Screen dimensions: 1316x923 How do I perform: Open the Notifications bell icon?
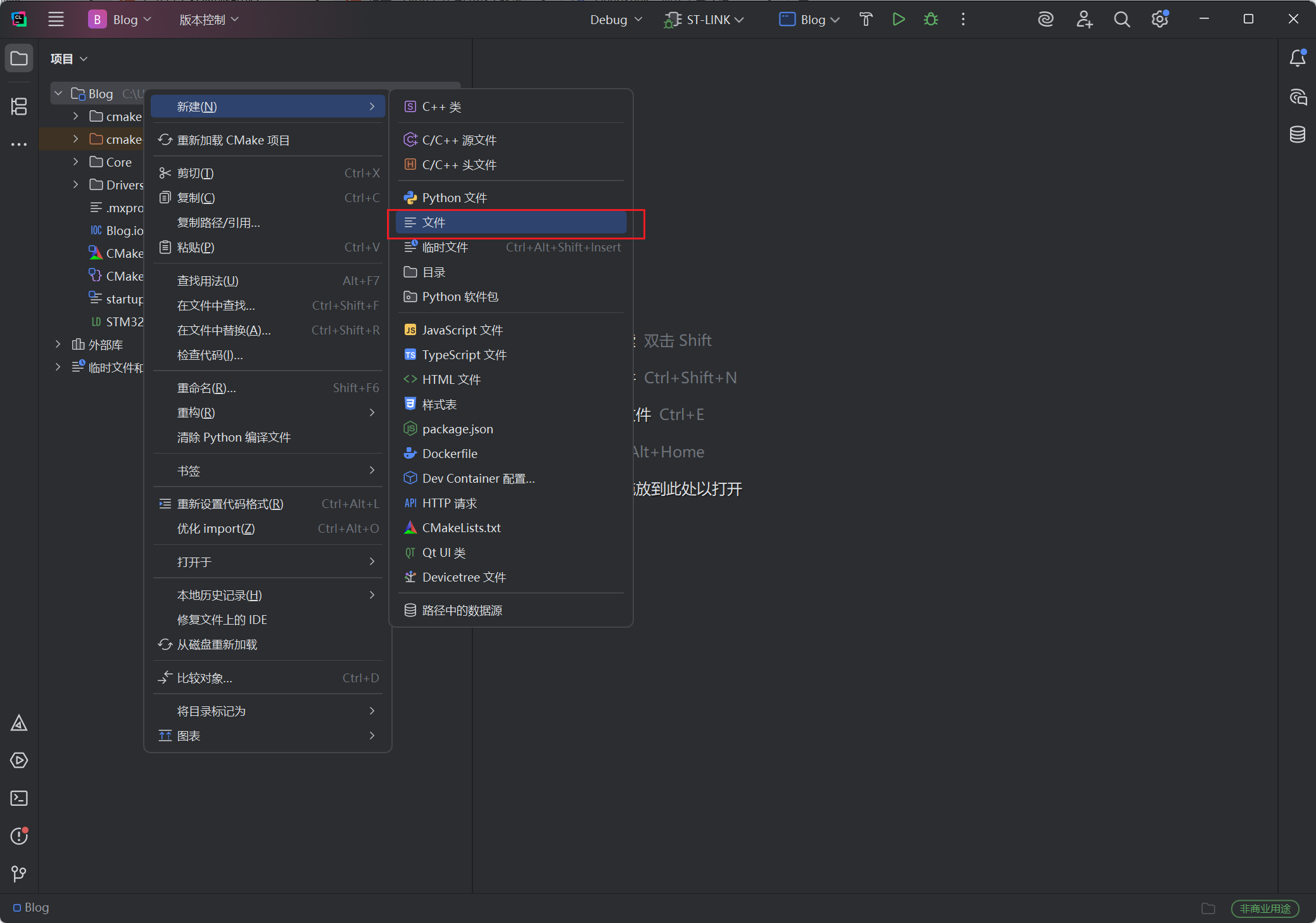point(1297,58)
